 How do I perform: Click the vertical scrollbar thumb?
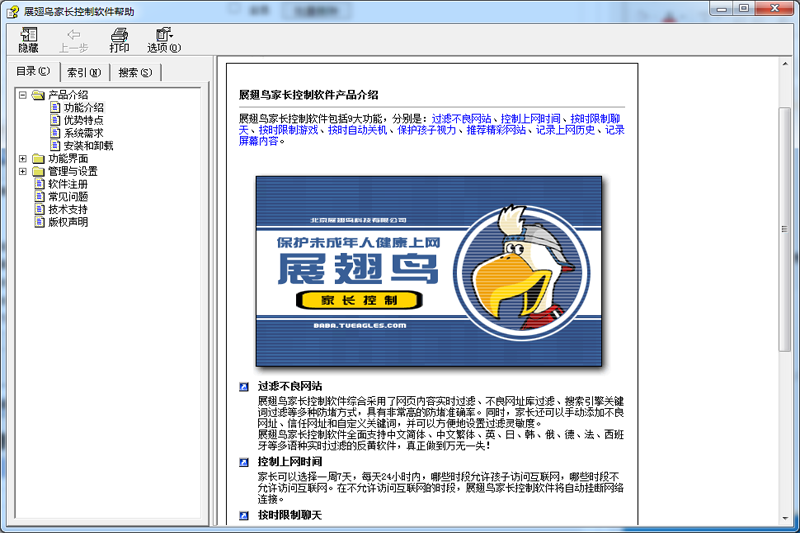click(785, 229)
